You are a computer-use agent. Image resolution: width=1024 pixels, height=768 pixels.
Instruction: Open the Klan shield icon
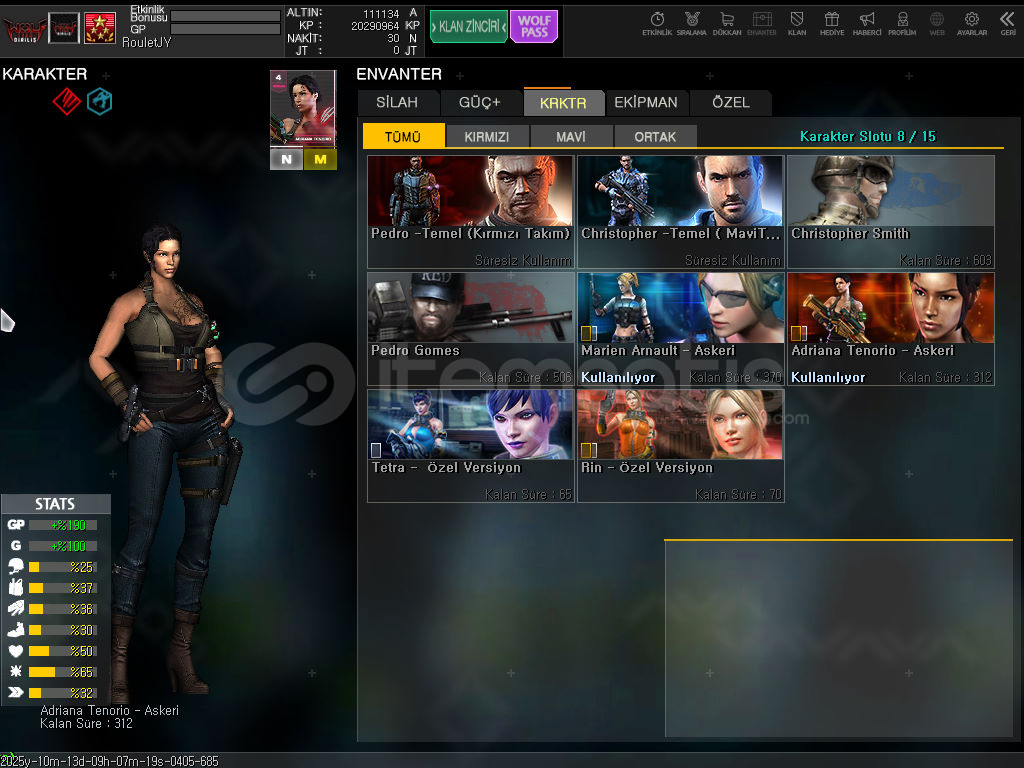(797, 23)
